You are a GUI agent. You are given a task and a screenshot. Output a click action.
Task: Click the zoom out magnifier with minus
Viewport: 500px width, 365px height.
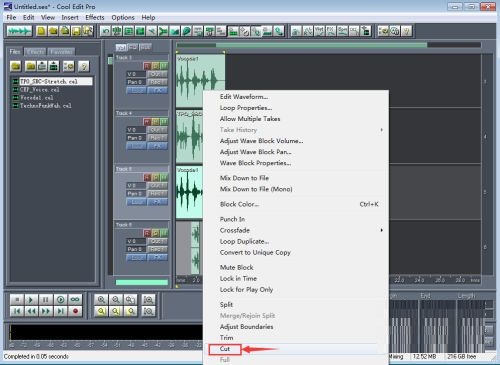tap(116, 300)
